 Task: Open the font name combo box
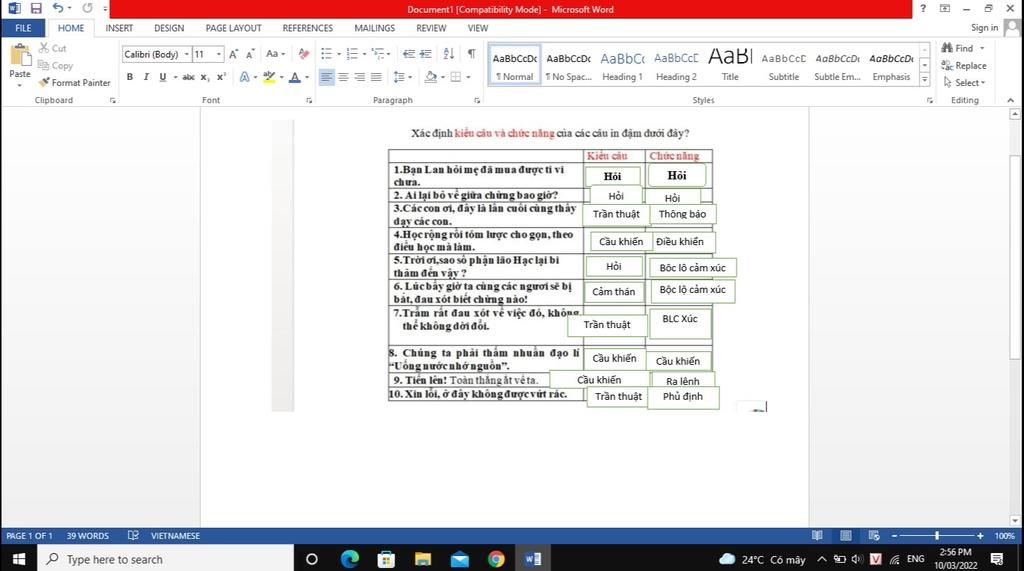(x=157, y=54)
